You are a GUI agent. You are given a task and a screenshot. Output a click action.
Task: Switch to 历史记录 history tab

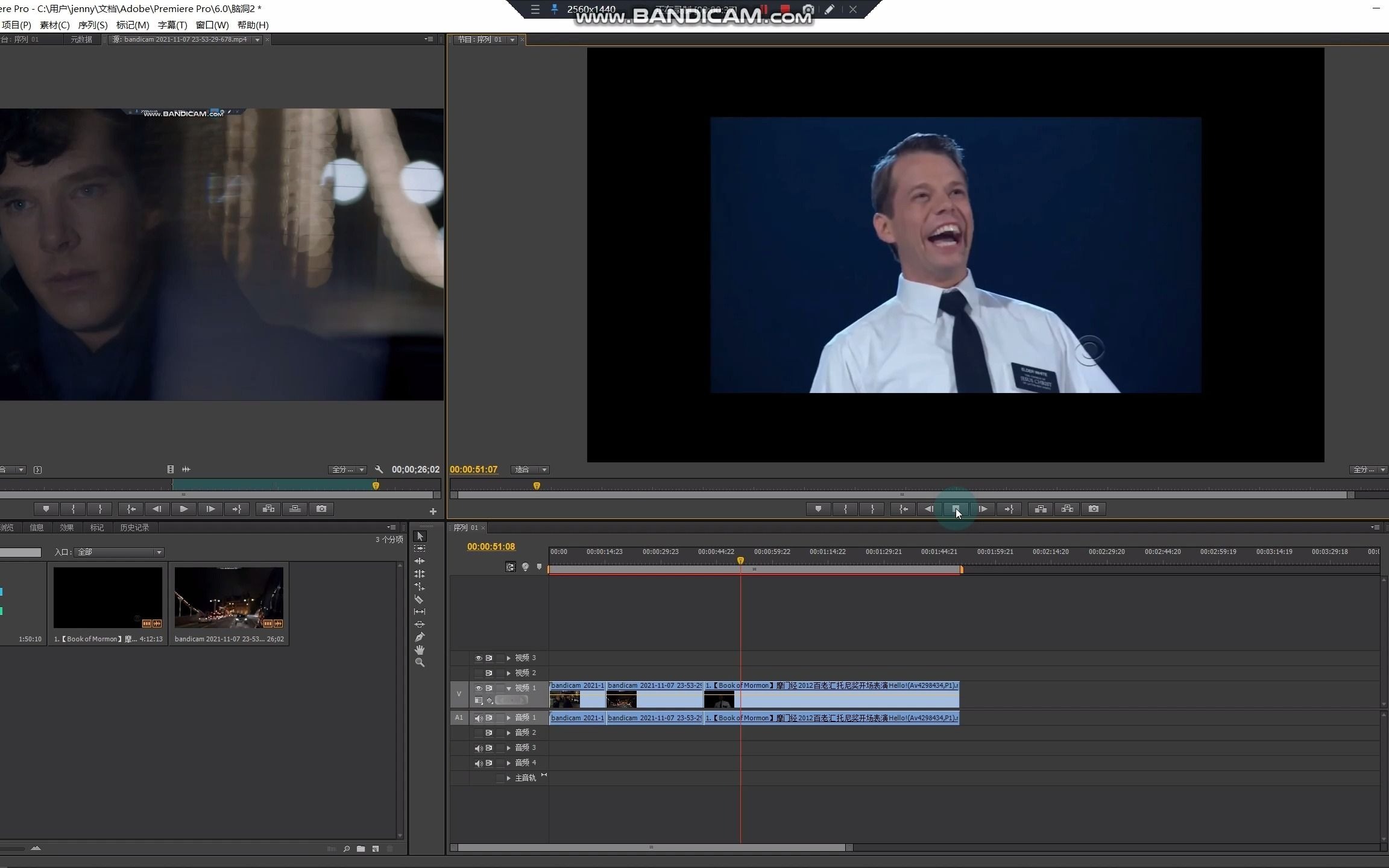pyautogui.click(x=134, y=527)
